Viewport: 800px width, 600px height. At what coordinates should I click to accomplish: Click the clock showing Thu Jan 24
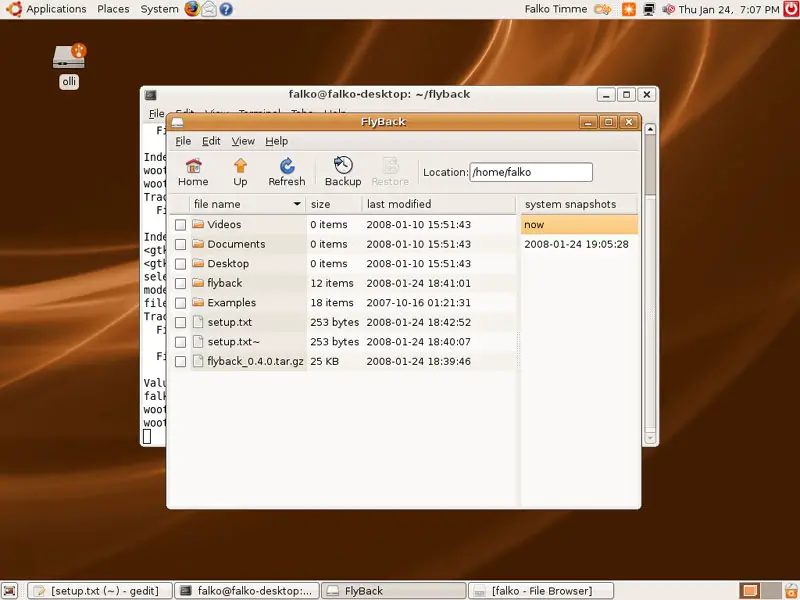(x=729, y=9)
